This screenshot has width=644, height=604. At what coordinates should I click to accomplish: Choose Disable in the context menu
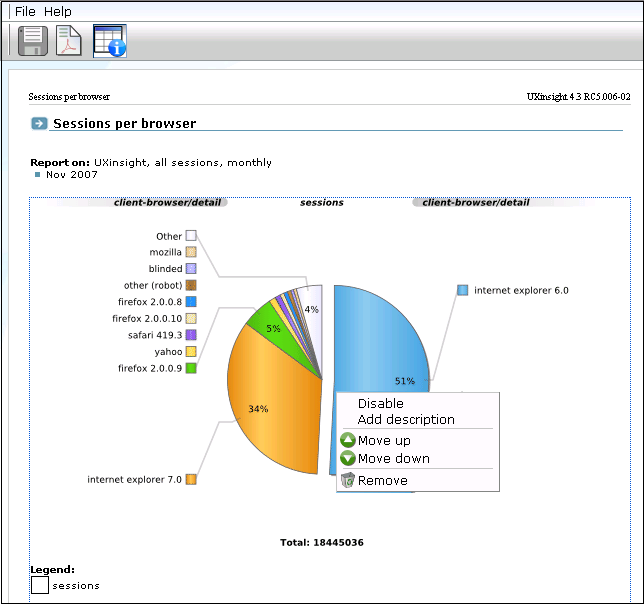point(381,403)
